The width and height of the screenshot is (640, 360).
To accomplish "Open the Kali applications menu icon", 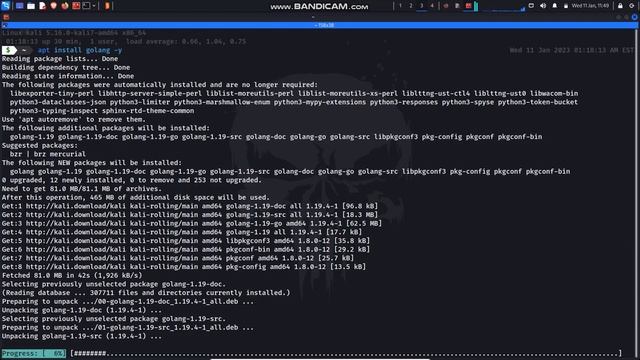I will click(5, 6).
